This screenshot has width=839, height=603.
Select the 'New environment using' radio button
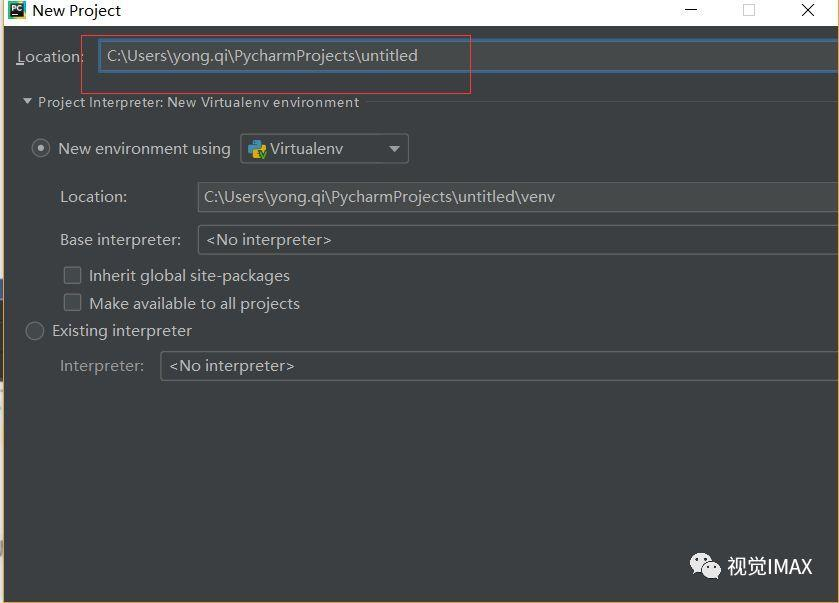coord(41,148)
